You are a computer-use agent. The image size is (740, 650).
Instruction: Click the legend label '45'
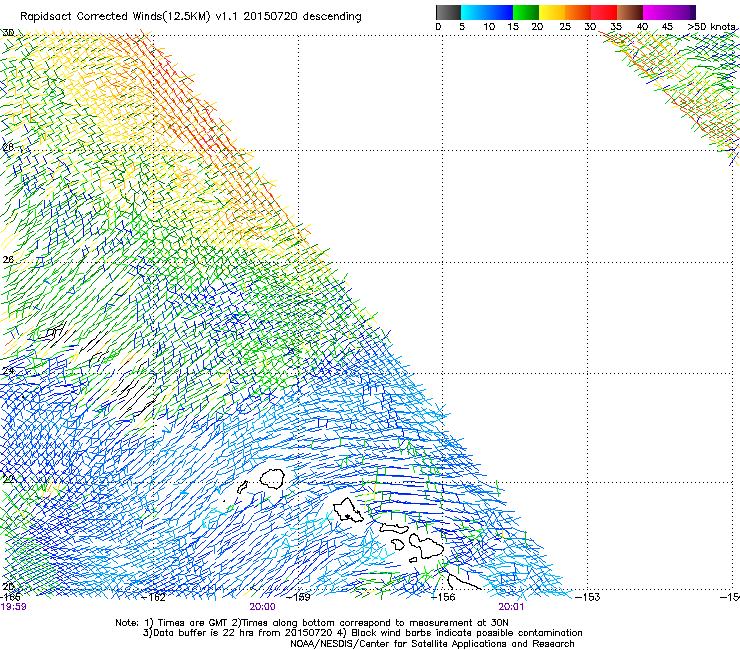[667, 27]
